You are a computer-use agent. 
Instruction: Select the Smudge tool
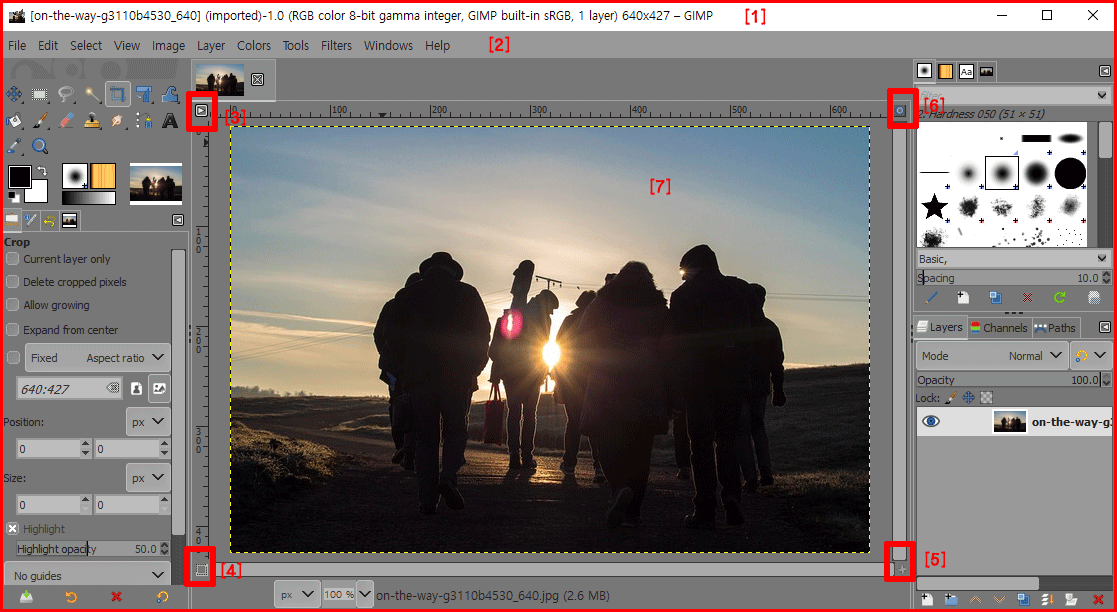click(x=118, y=120)
